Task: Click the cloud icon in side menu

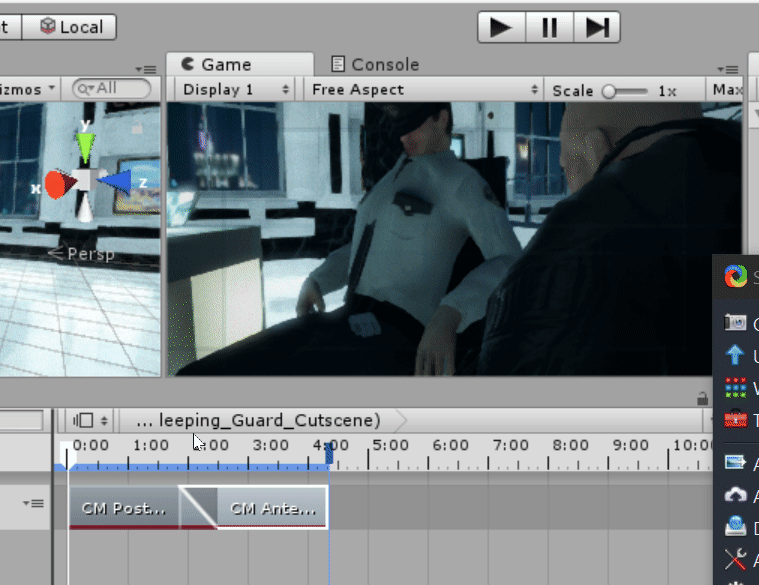Action: [x=736, y=495]
